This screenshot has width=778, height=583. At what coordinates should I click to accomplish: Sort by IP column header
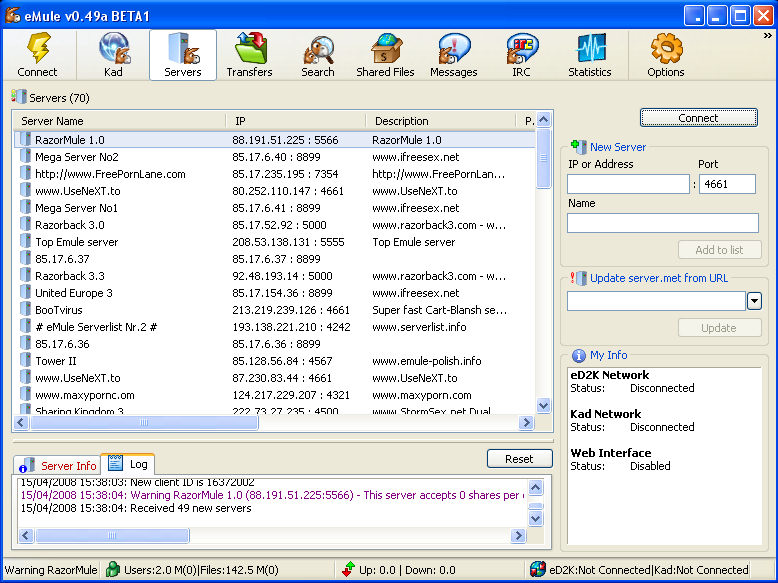coord(296,121)
